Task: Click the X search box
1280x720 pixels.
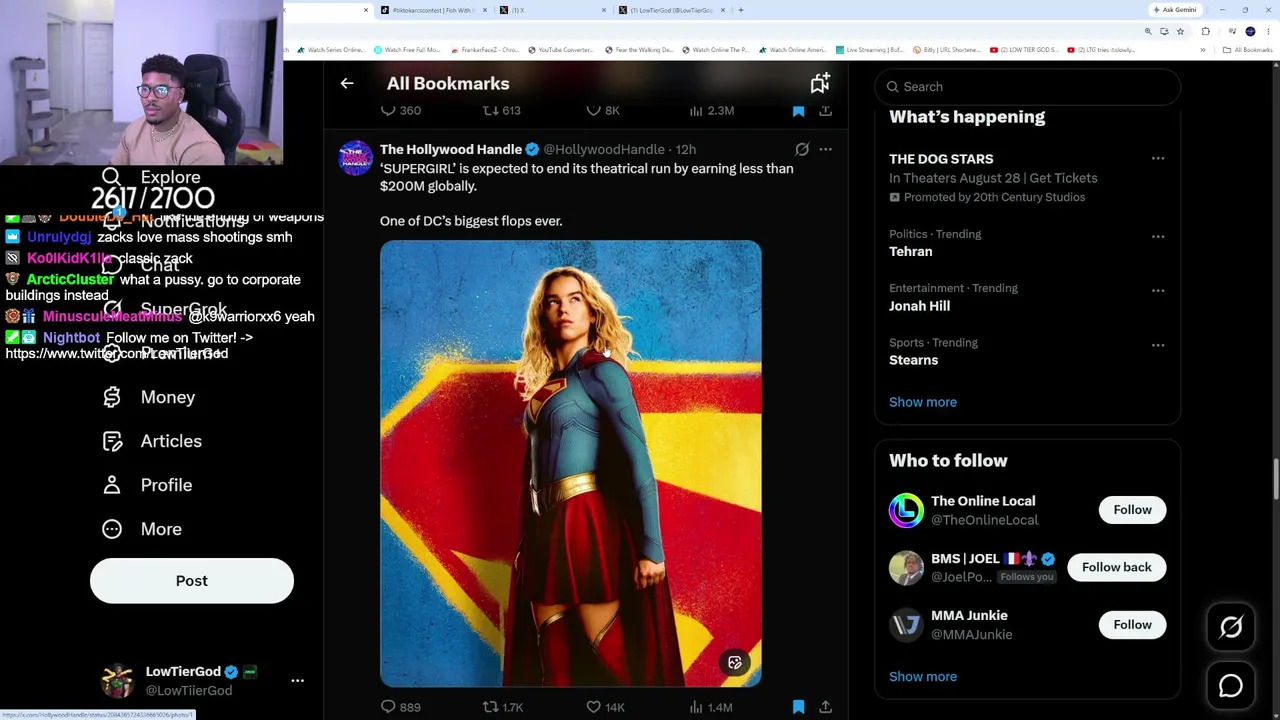Action: (1028, 87)
